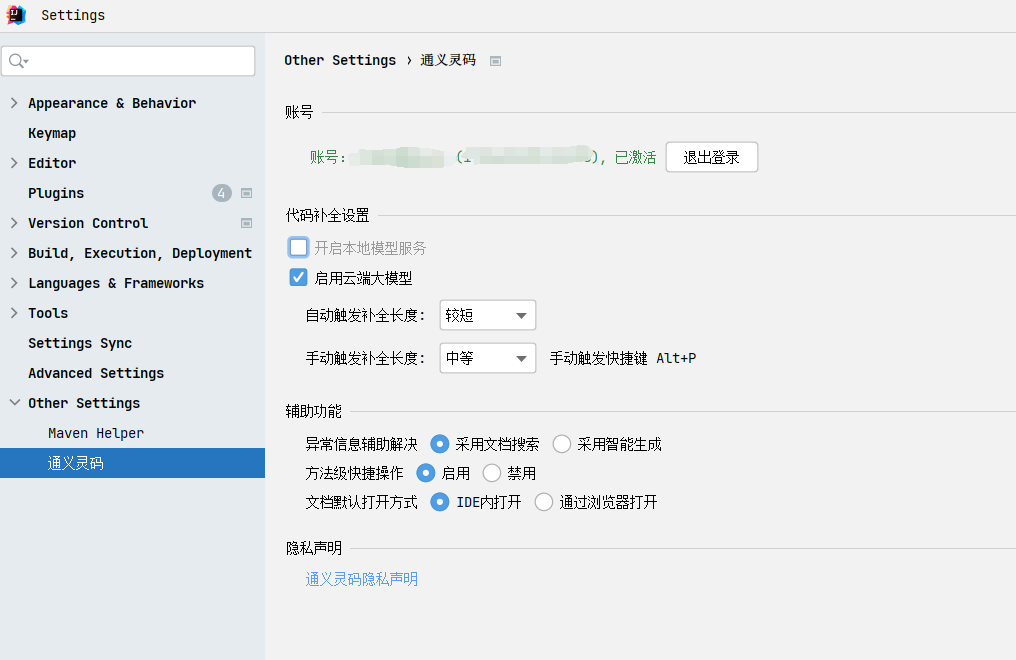The image size is (1016, 660).
Task: Click the 通义灵码 breadcrumb title
Action: point(448,60)
